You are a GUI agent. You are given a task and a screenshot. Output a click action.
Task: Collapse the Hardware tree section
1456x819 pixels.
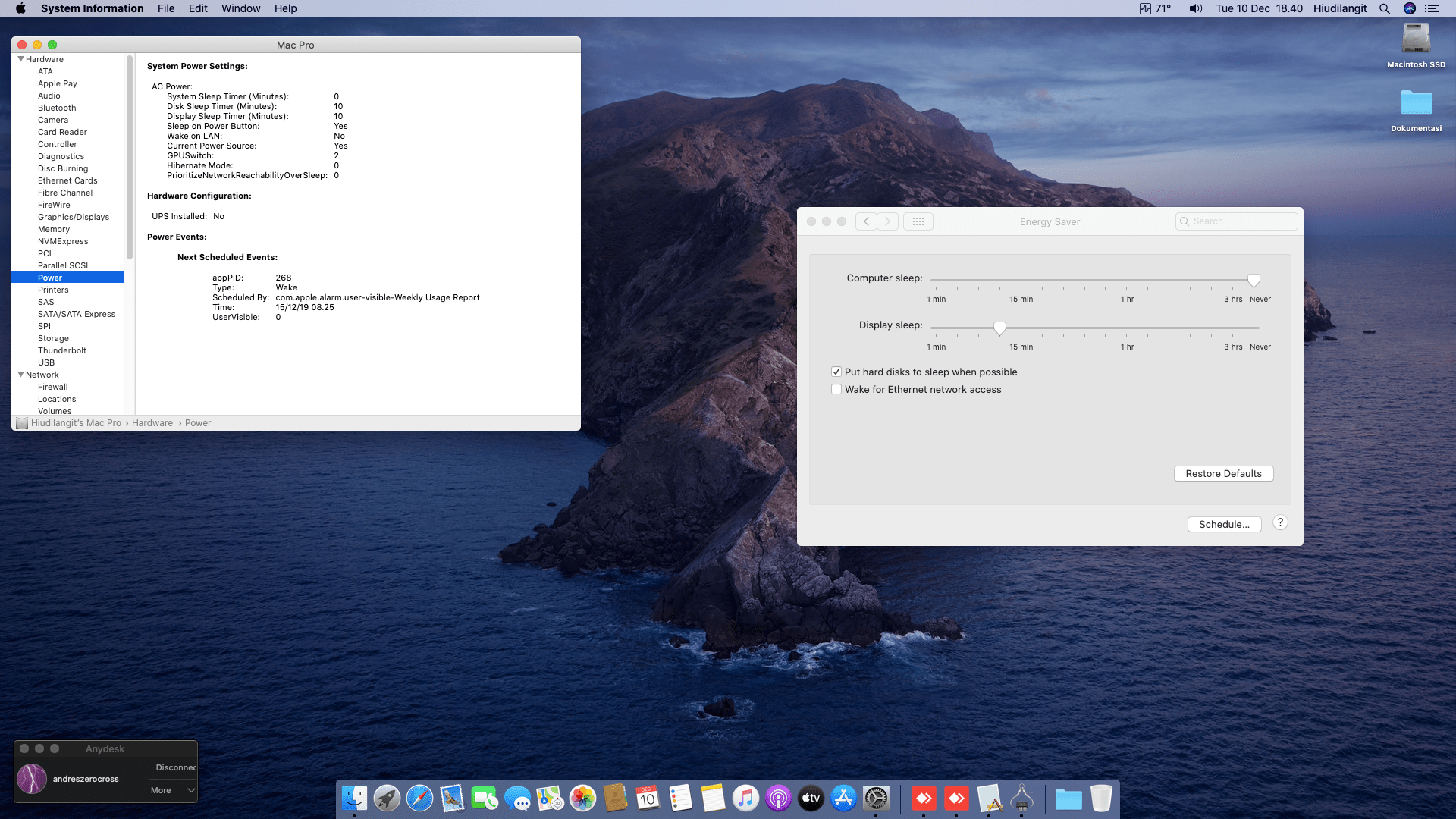(21, 59)
